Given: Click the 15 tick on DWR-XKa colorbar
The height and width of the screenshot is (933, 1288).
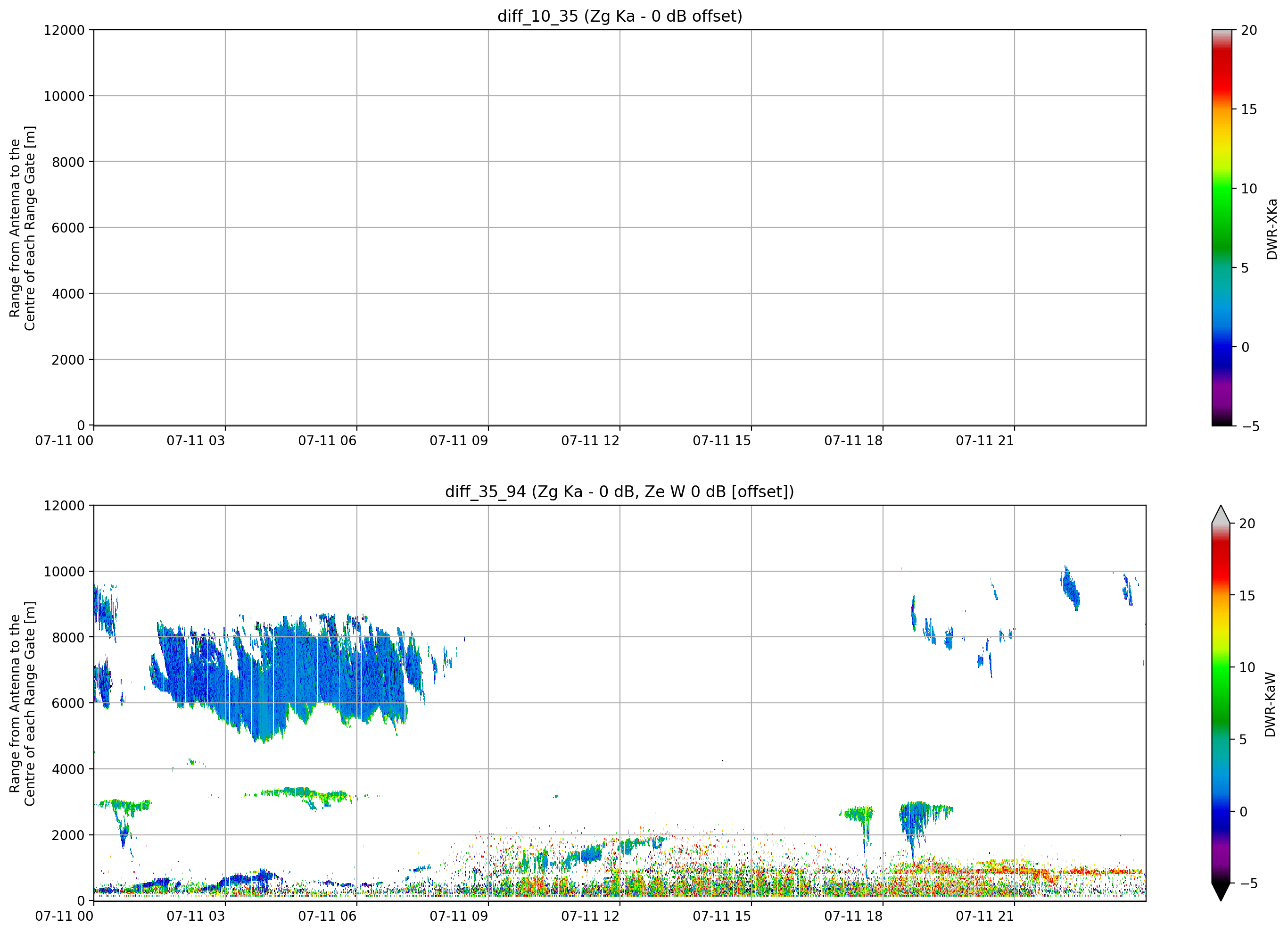Looking at the screenshot, I should (x=1249, y=109).
